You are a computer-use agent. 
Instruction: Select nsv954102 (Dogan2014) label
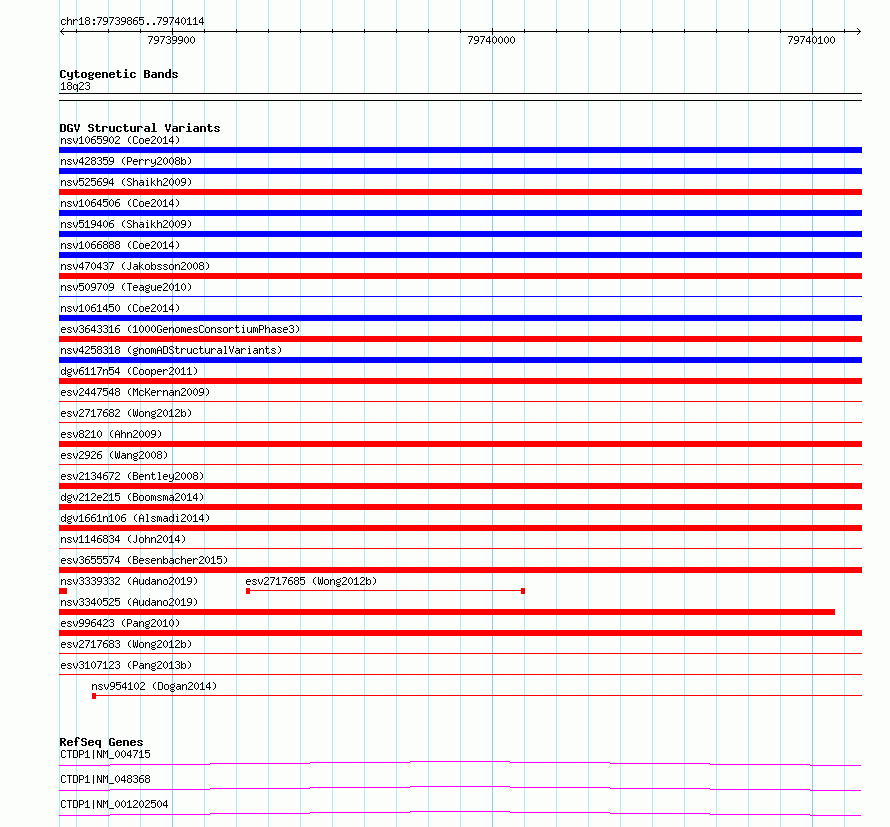tap(154, 686)
